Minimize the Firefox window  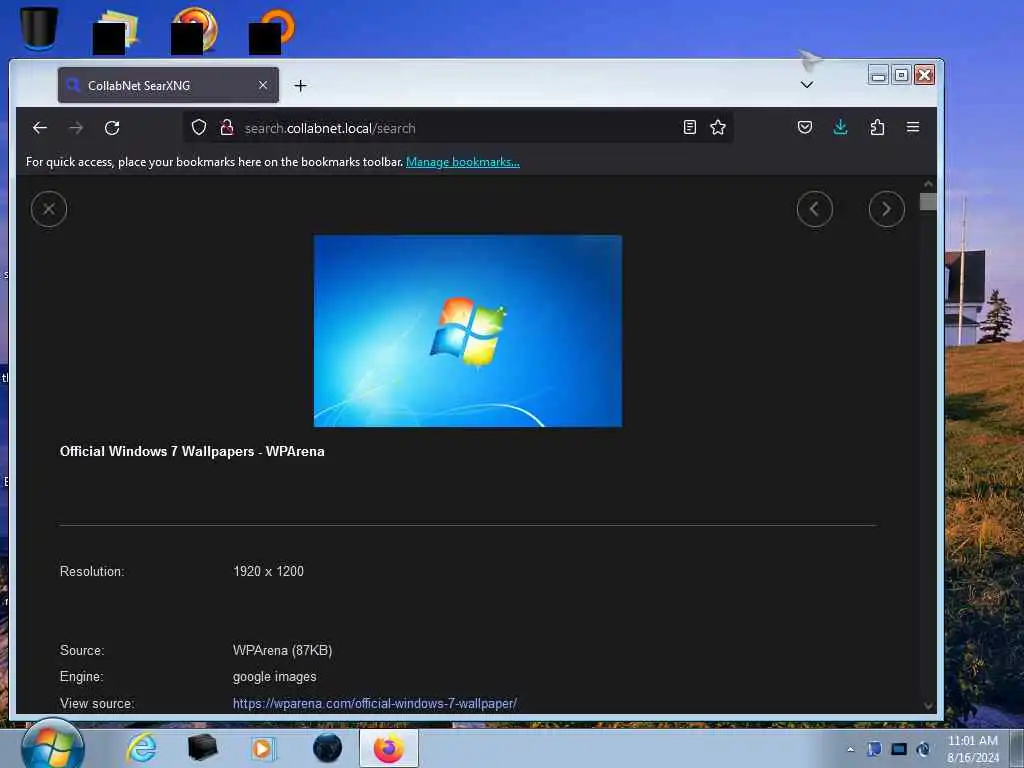(878, 75)
